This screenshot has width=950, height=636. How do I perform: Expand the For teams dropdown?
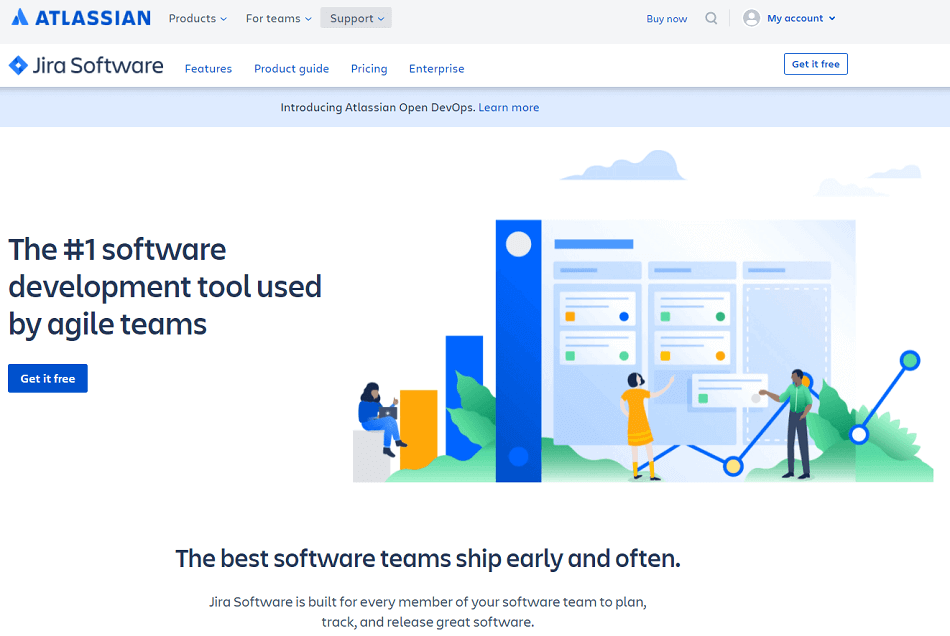tap(279, 18)
